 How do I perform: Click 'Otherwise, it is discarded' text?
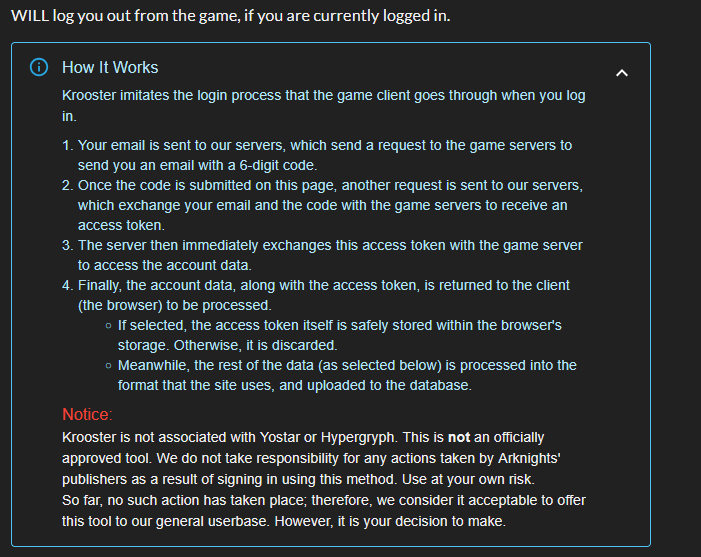point(255,346)
